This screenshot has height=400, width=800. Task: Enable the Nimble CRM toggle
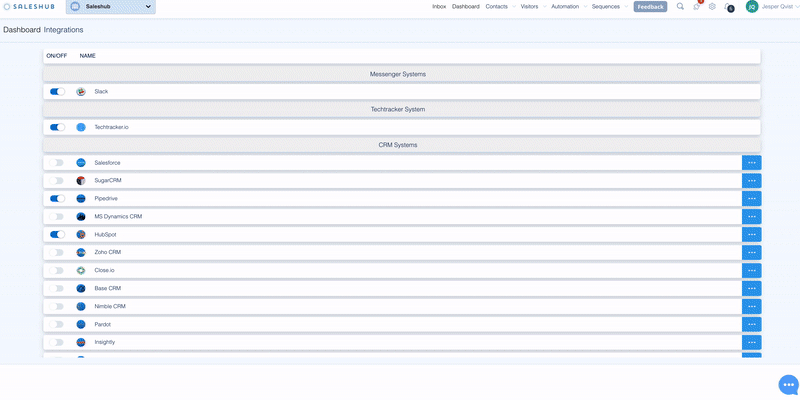tap(56, 307)
